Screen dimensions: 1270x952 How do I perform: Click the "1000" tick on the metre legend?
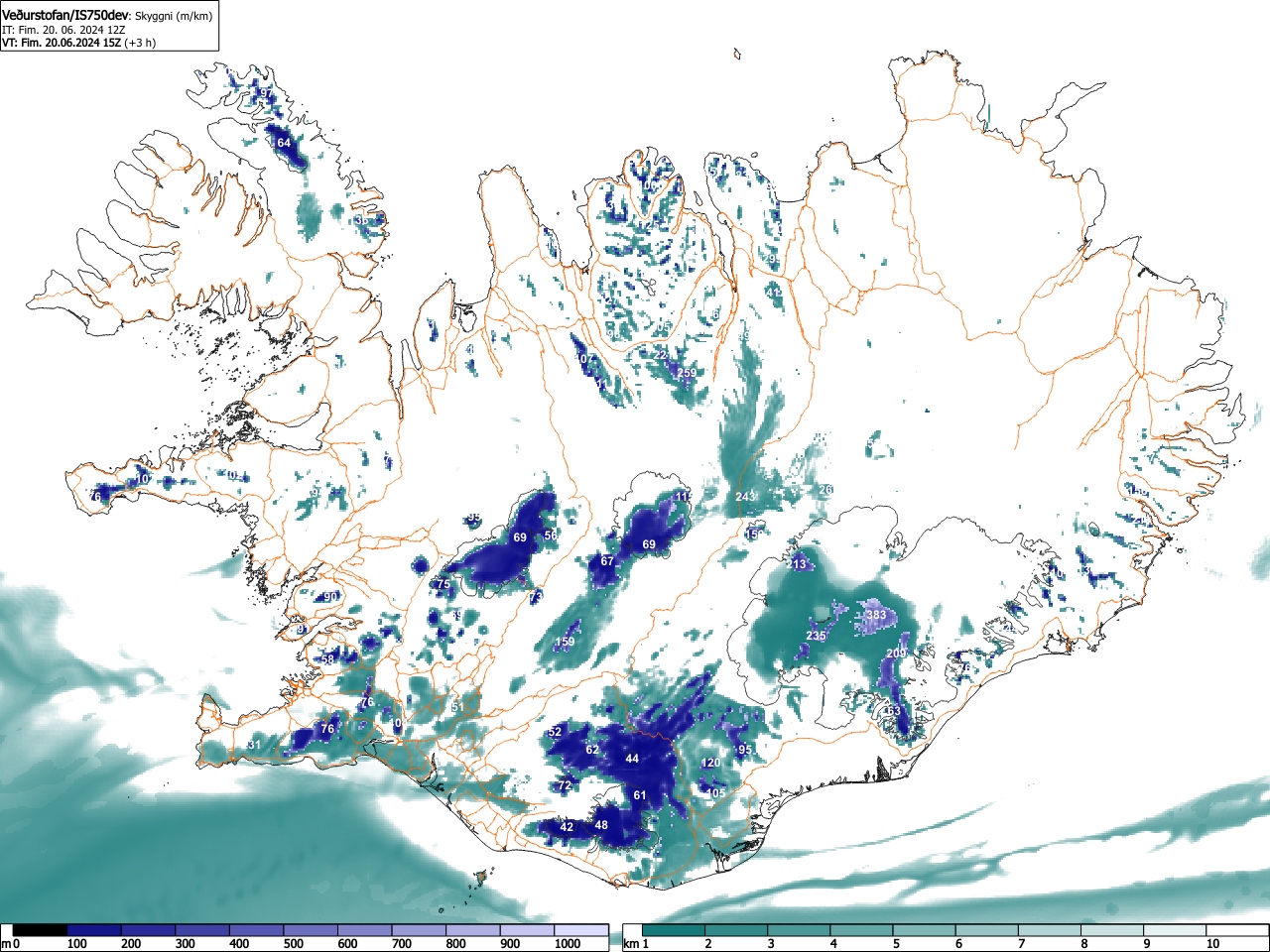(x=568, y=944)
